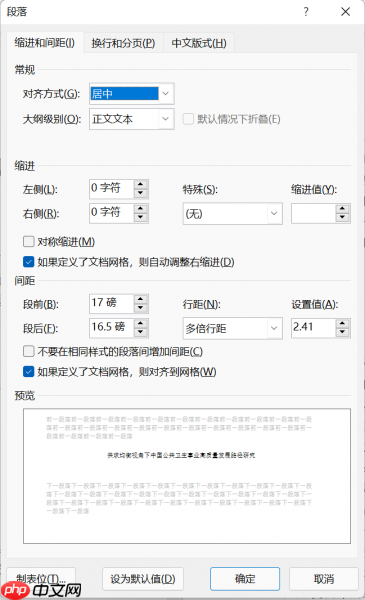Click the 段后 spacing field showing 16.5 磅
The image size is (365, 600).
111,328
